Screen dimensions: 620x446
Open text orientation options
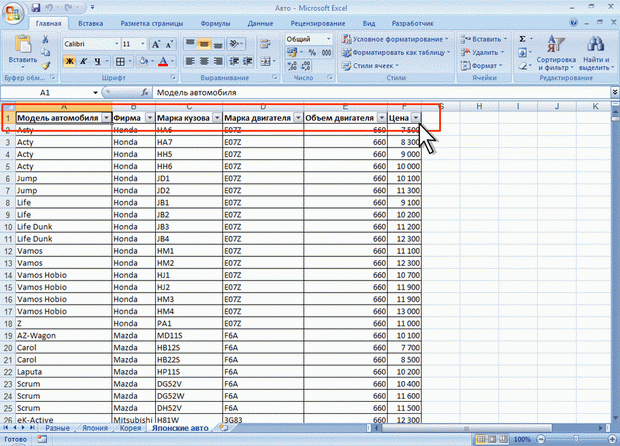236,43
